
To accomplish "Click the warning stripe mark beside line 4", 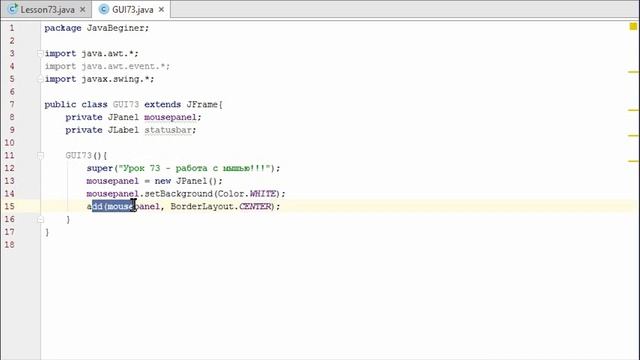I will tap(633, 72).
